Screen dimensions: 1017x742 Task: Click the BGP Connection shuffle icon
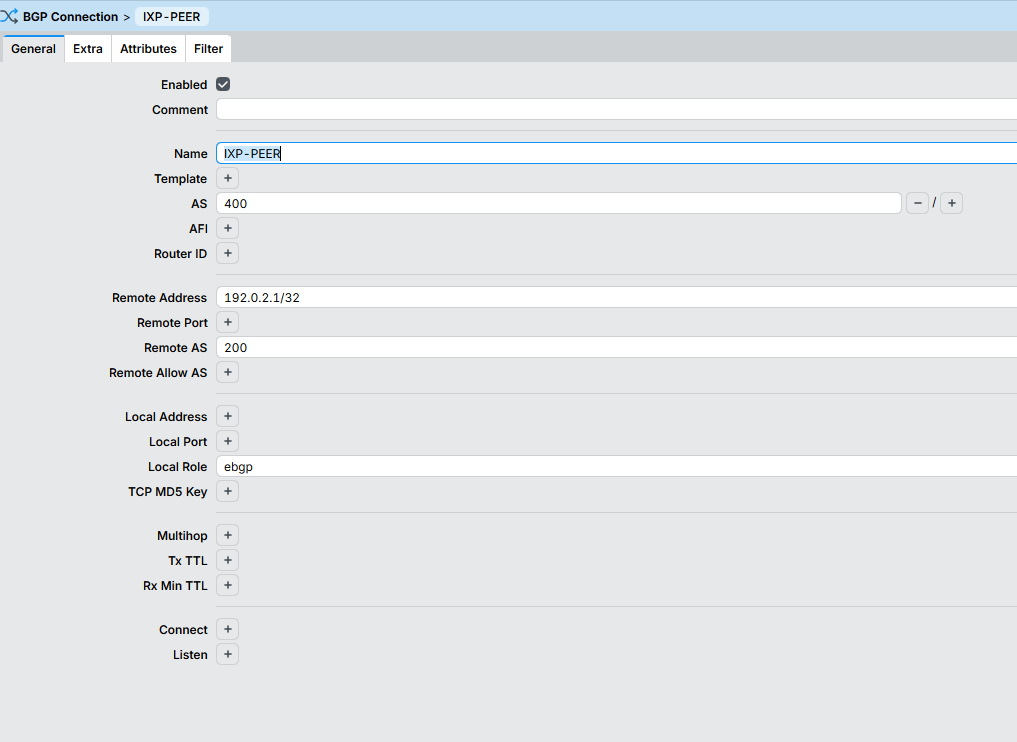[9, 16]
